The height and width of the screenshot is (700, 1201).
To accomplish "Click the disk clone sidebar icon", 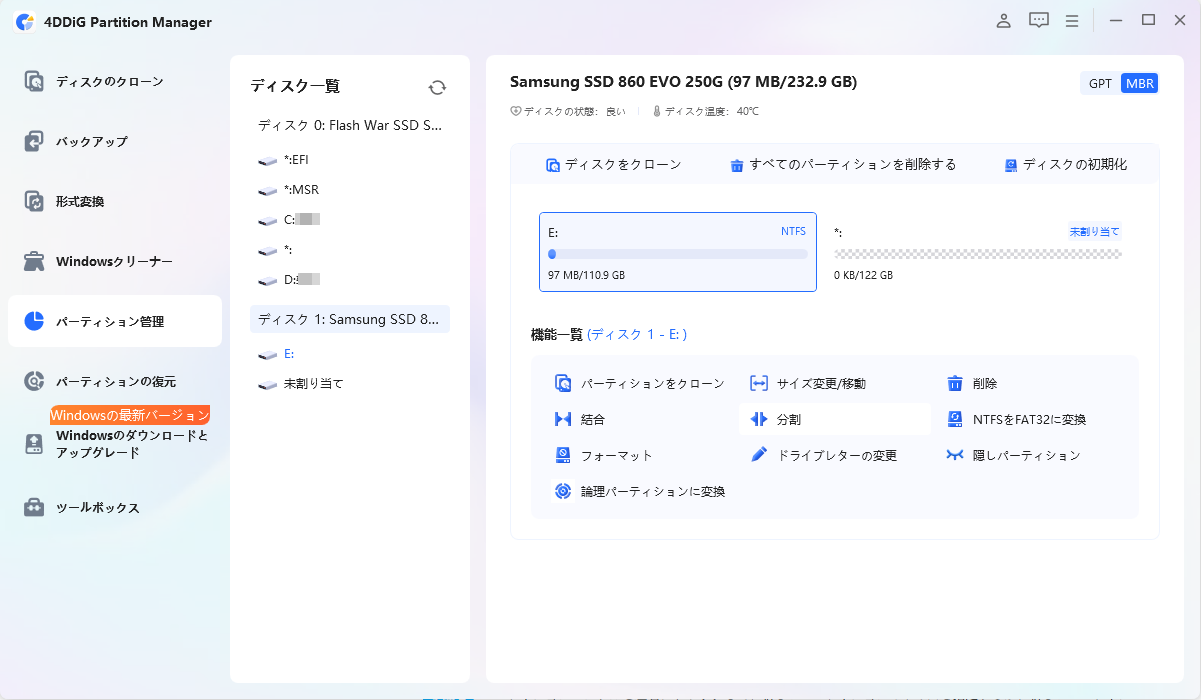I will (34, 81).
